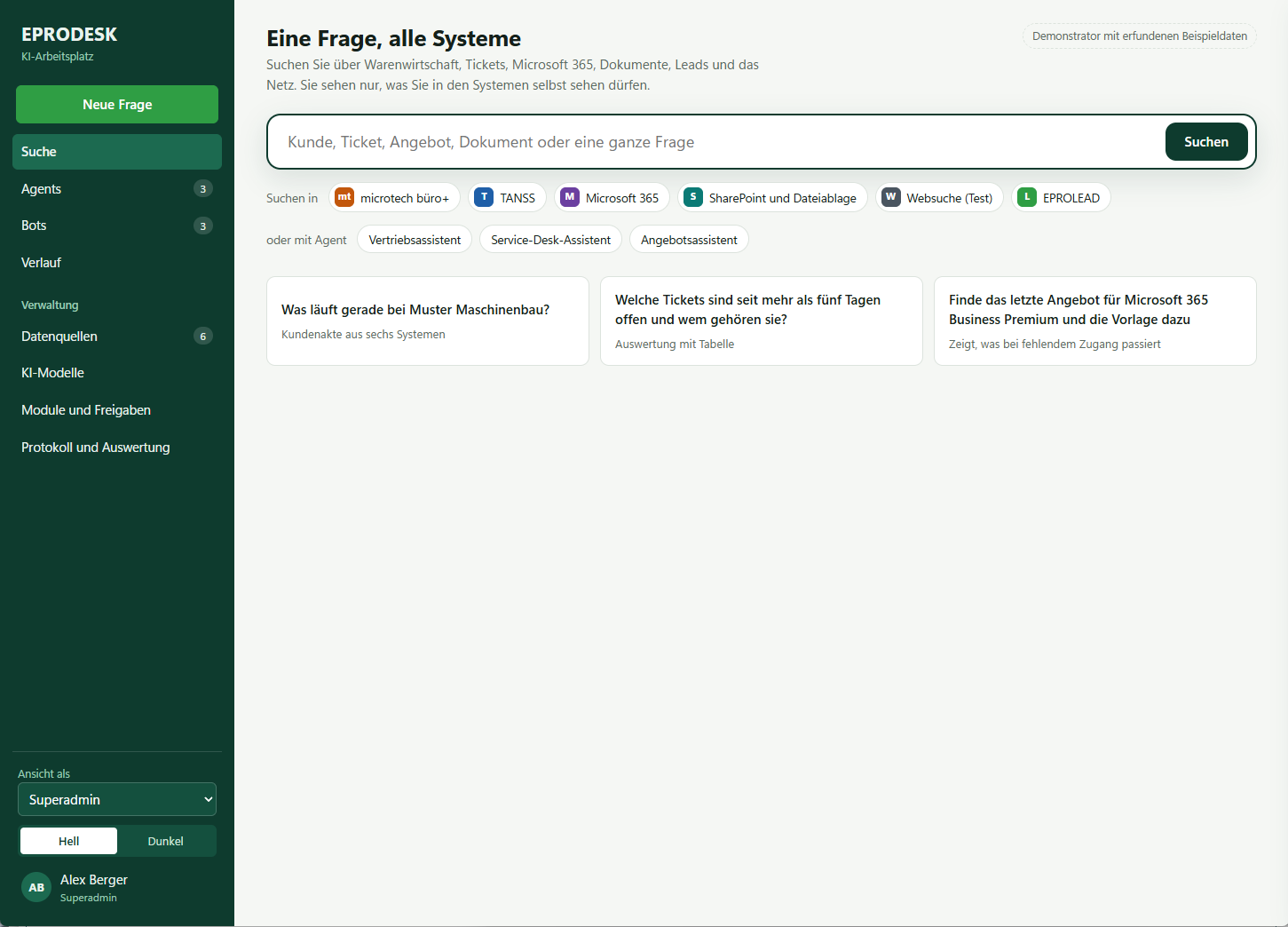This screenshot has width=1288, height=927.
Task: Open Muster Maschinenbau example question card
Action: click(x=428, y=321)
